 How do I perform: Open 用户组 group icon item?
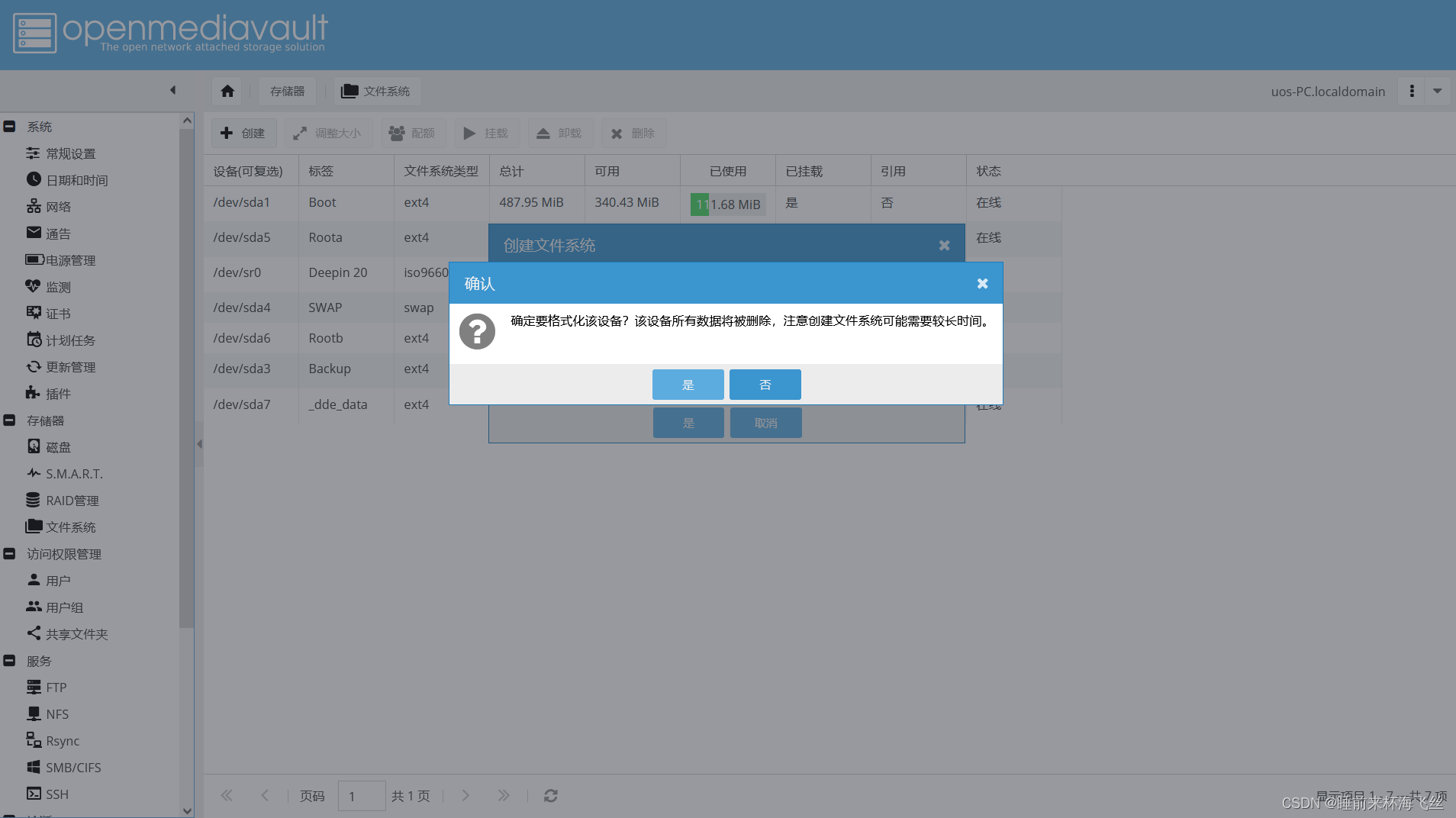click(x=55, y=607)
